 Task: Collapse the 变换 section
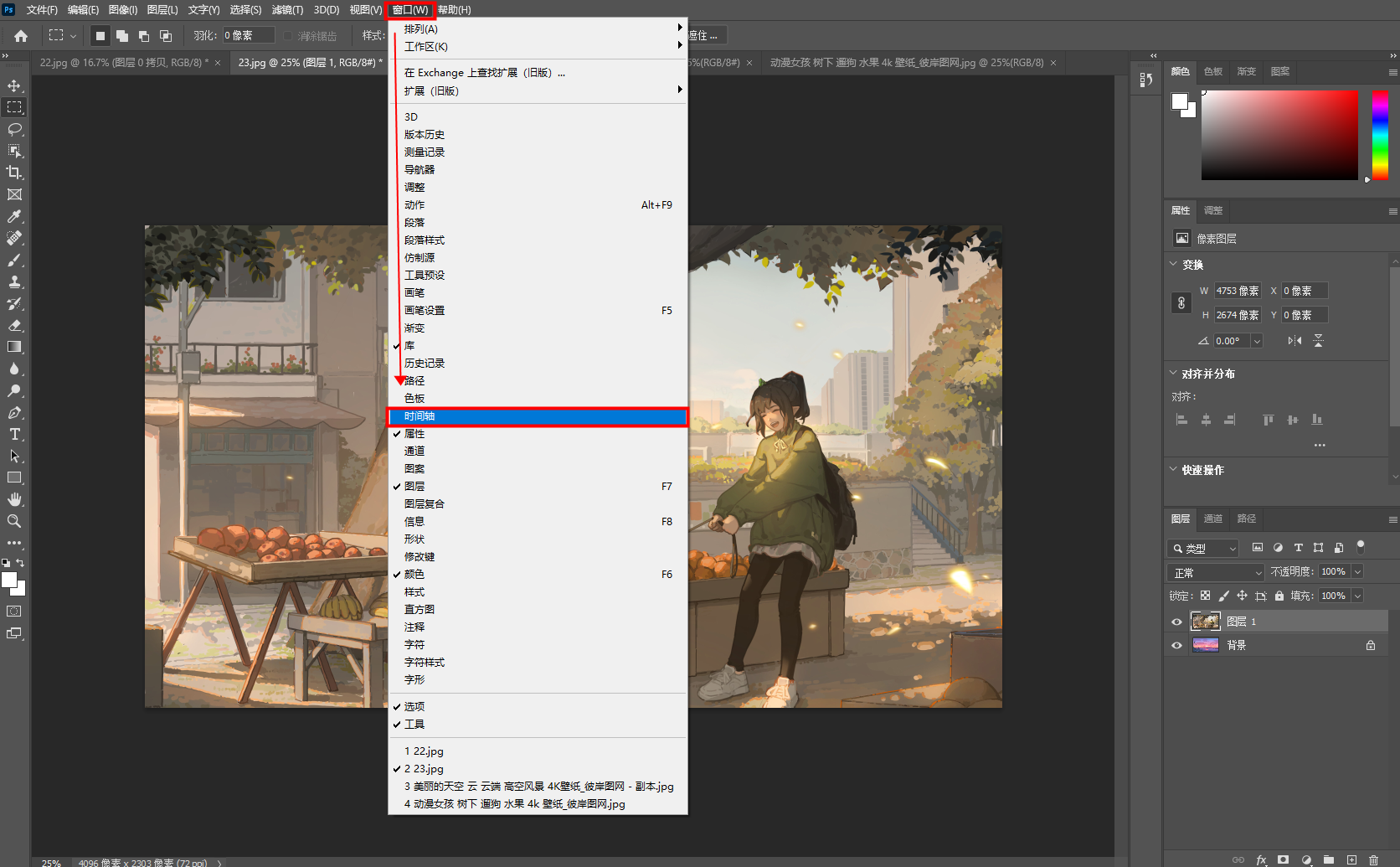[1173, 264]
